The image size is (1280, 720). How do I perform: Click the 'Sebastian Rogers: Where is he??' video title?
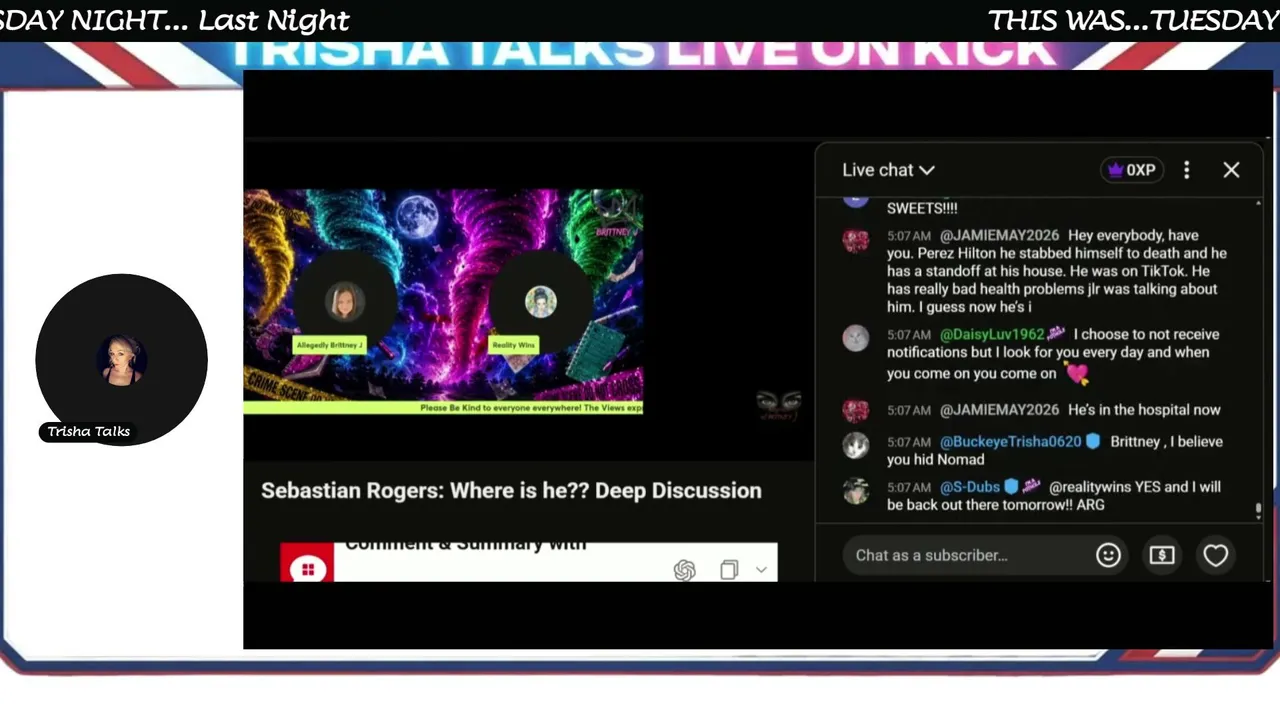tap(511, 490)
